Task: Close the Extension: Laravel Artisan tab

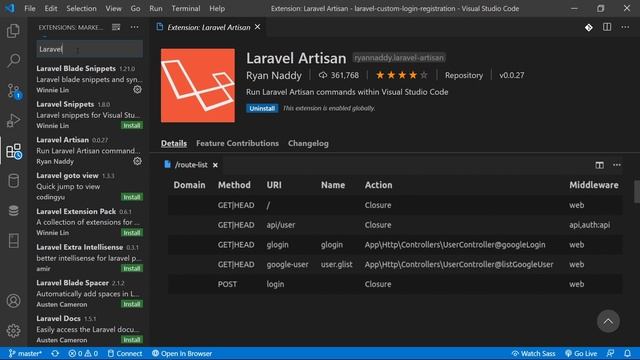Action: [258, 27]
